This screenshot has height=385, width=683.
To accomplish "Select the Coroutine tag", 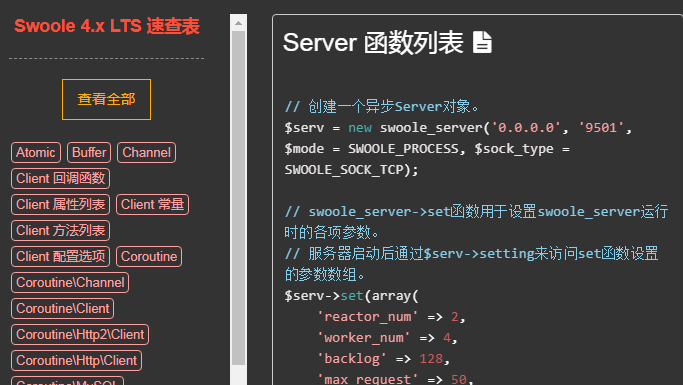I will tap(149, 257).
